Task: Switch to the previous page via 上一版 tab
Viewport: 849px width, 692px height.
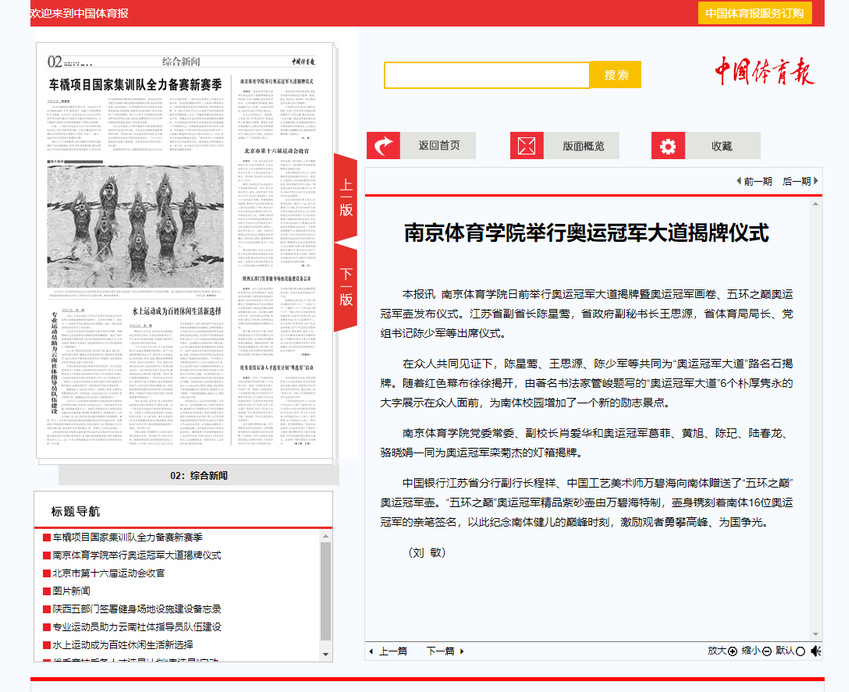Action: (x=346, y=197)
